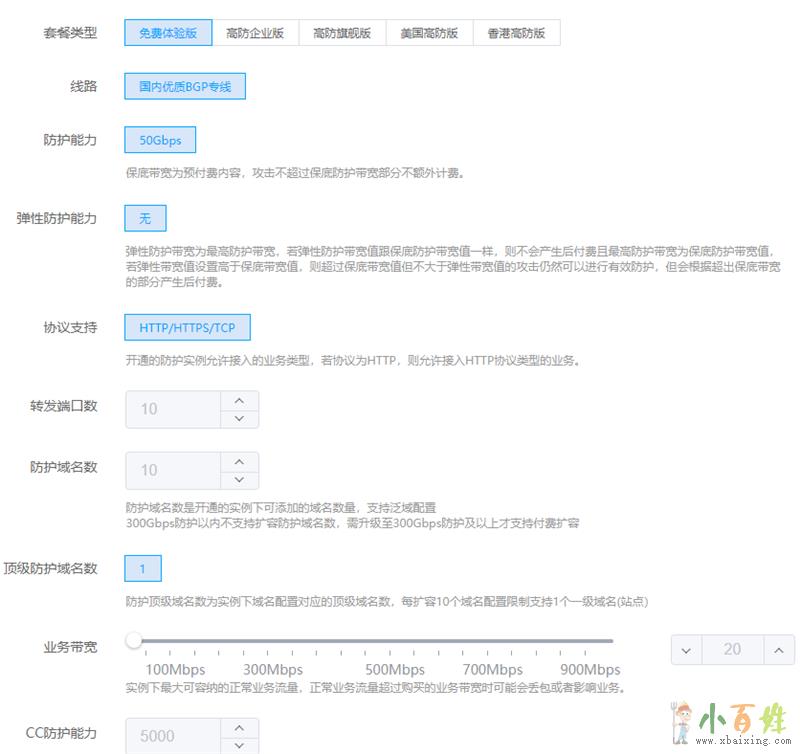800x754 pixels.
Task: Select the 高防企业版 package type
Action: tap(255, 33)
